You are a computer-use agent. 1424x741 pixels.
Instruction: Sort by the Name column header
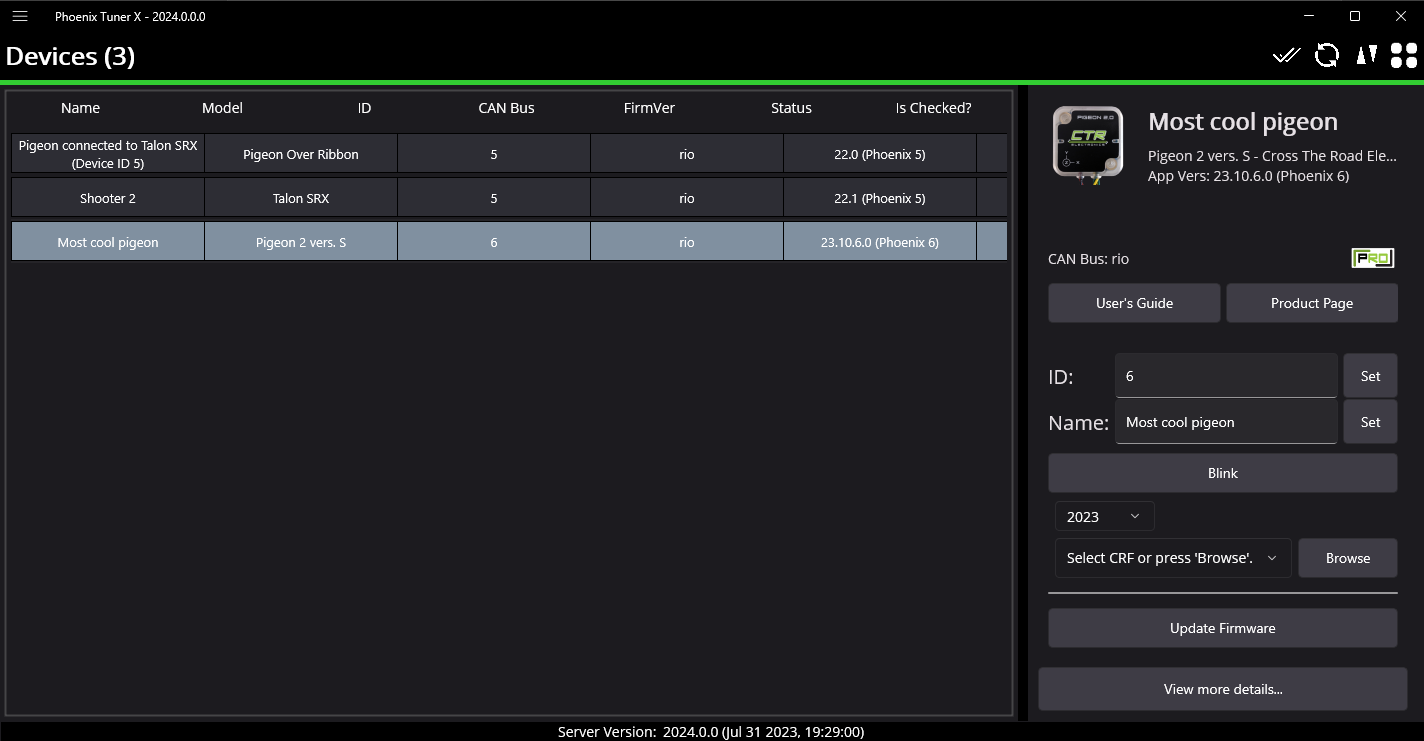point(80,108)
